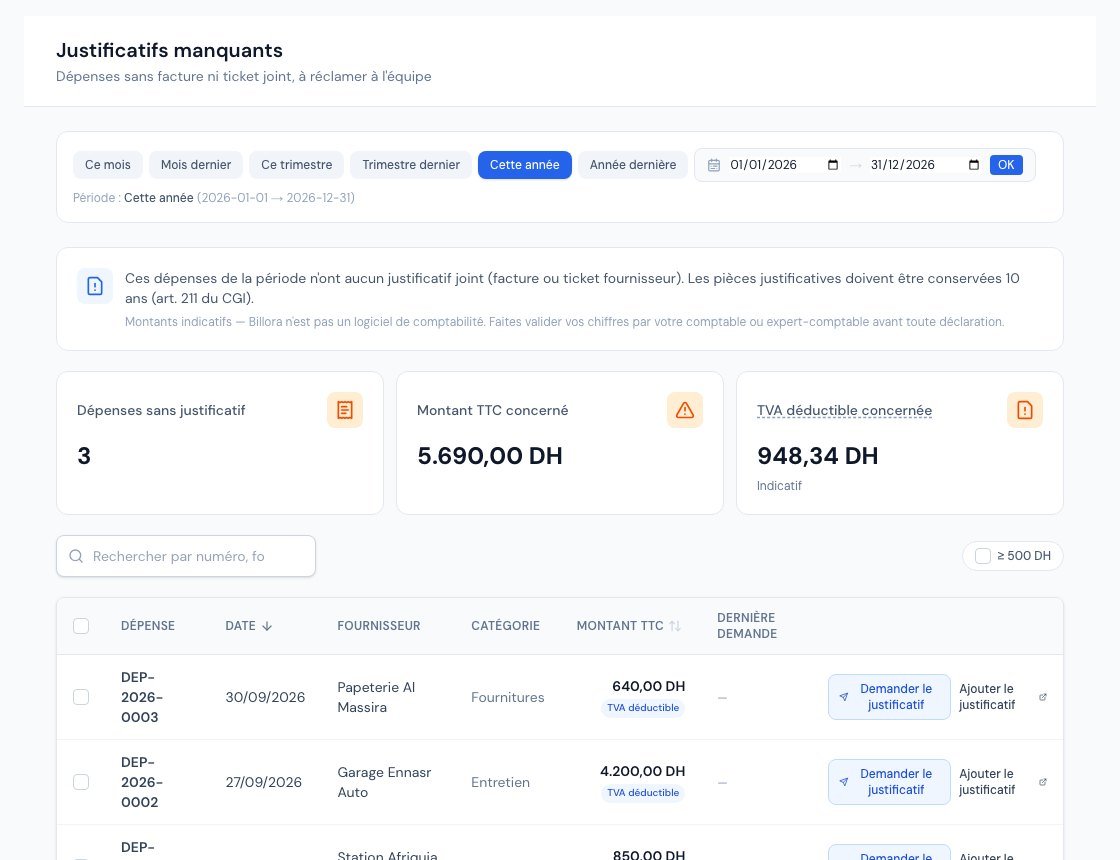This screenshot has height=860, width=1120.
Task: Click the receipt icon in Dépenses sans justificatif card
Action: click(x=345, y=410)
